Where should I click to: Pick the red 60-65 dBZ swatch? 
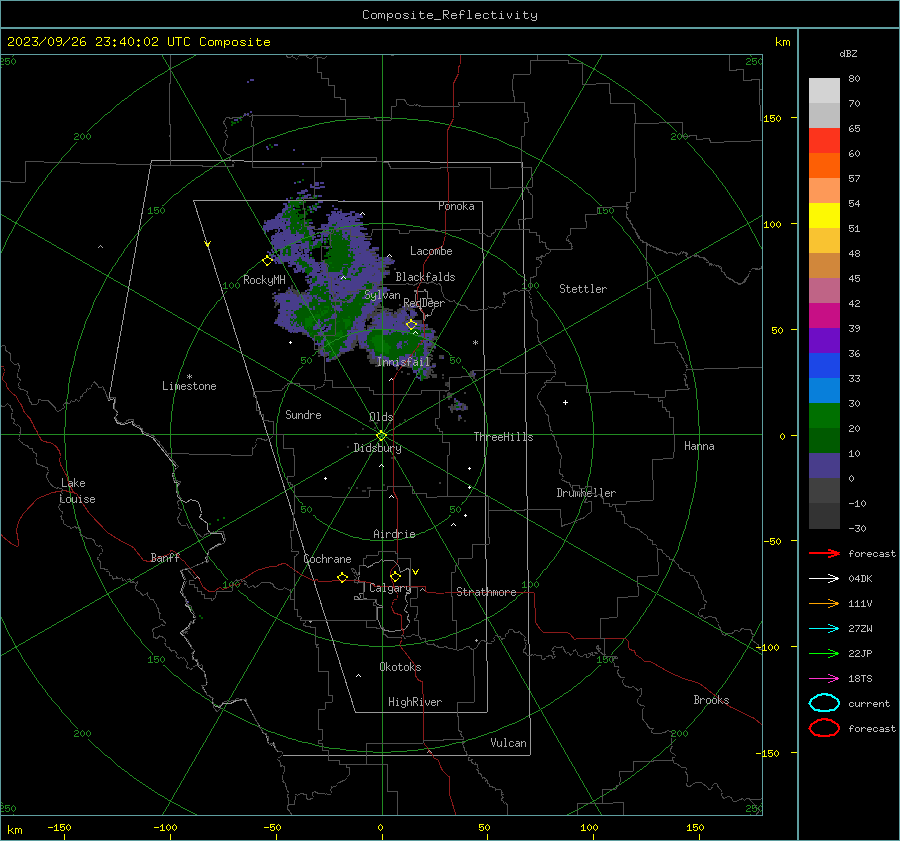point(824,141)
